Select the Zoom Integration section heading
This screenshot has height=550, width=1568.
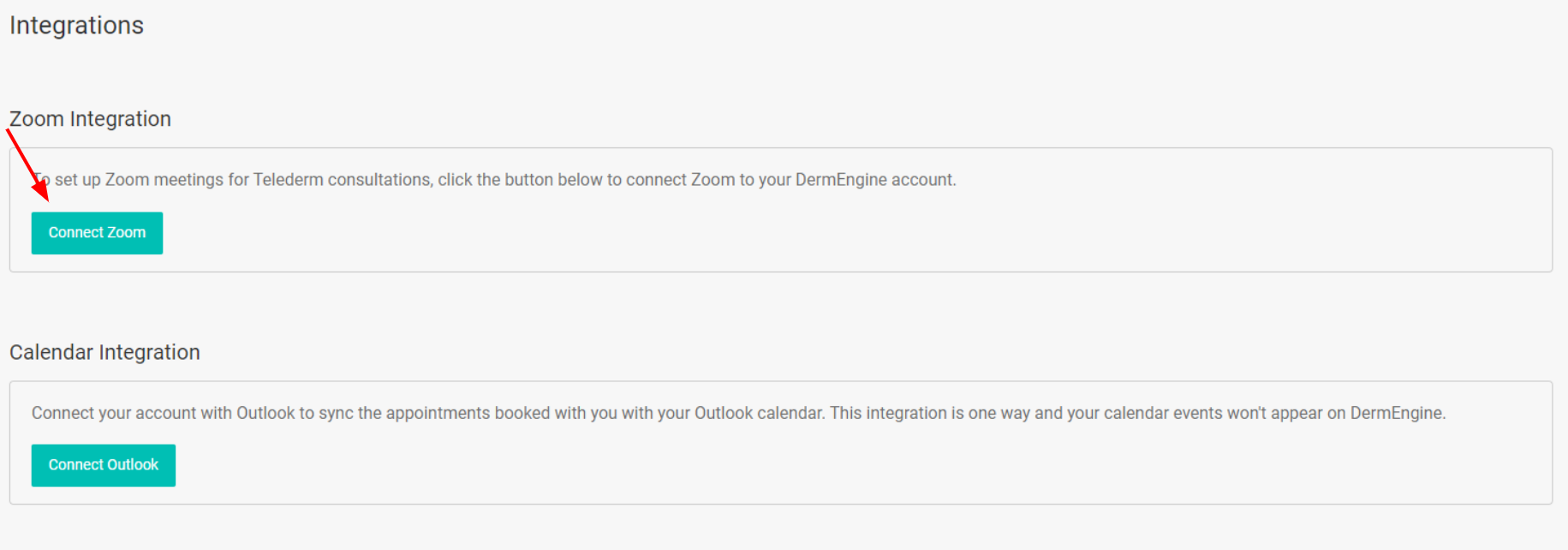point(90,119)
